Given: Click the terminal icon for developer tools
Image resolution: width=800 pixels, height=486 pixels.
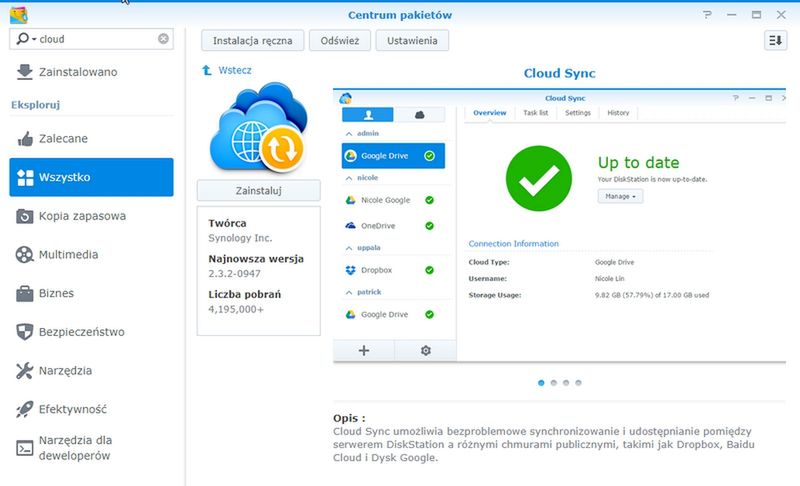Looking at the screenshot, I should pyautogui.click(x=24, y=448).
